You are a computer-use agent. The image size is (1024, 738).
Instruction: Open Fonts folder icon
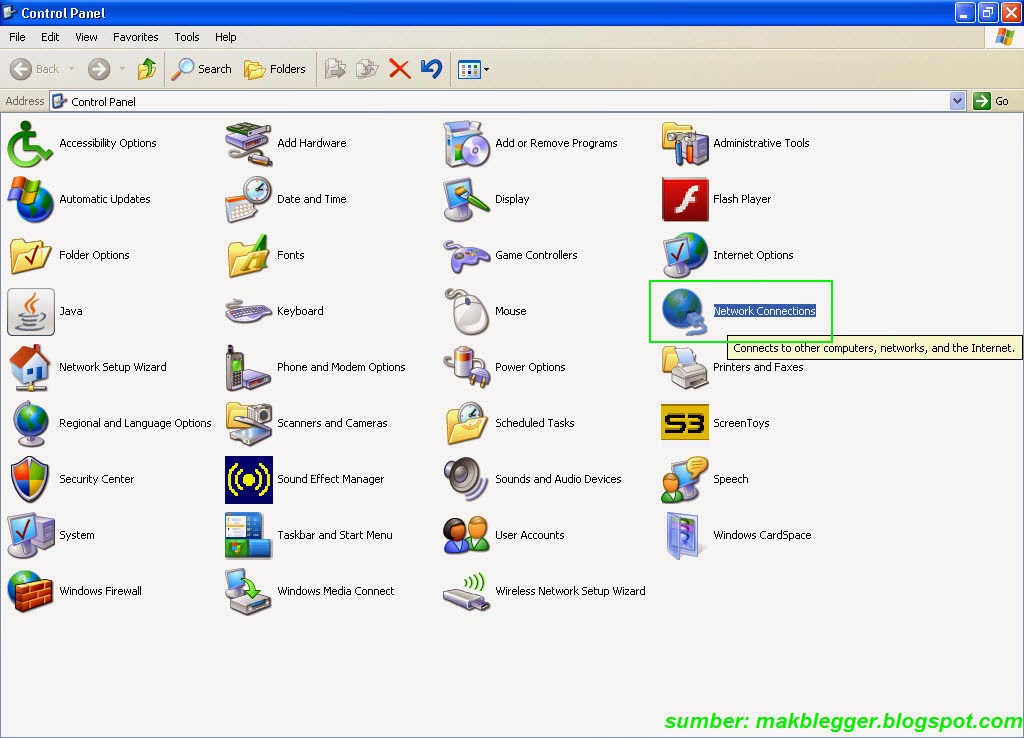tap(248, 255)
